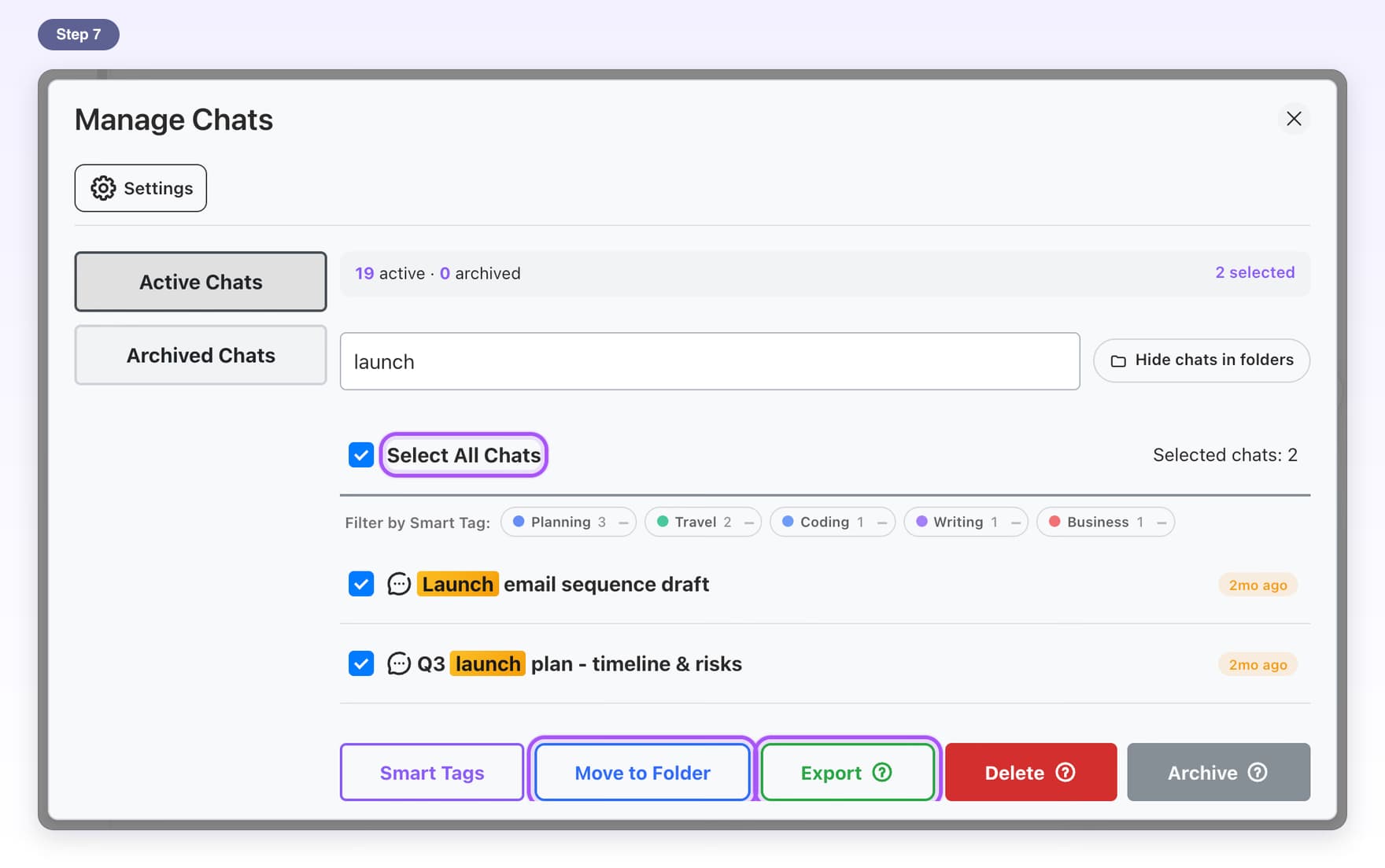Click the Select All Chats label

pyautogui.click(x=464, y=455)
